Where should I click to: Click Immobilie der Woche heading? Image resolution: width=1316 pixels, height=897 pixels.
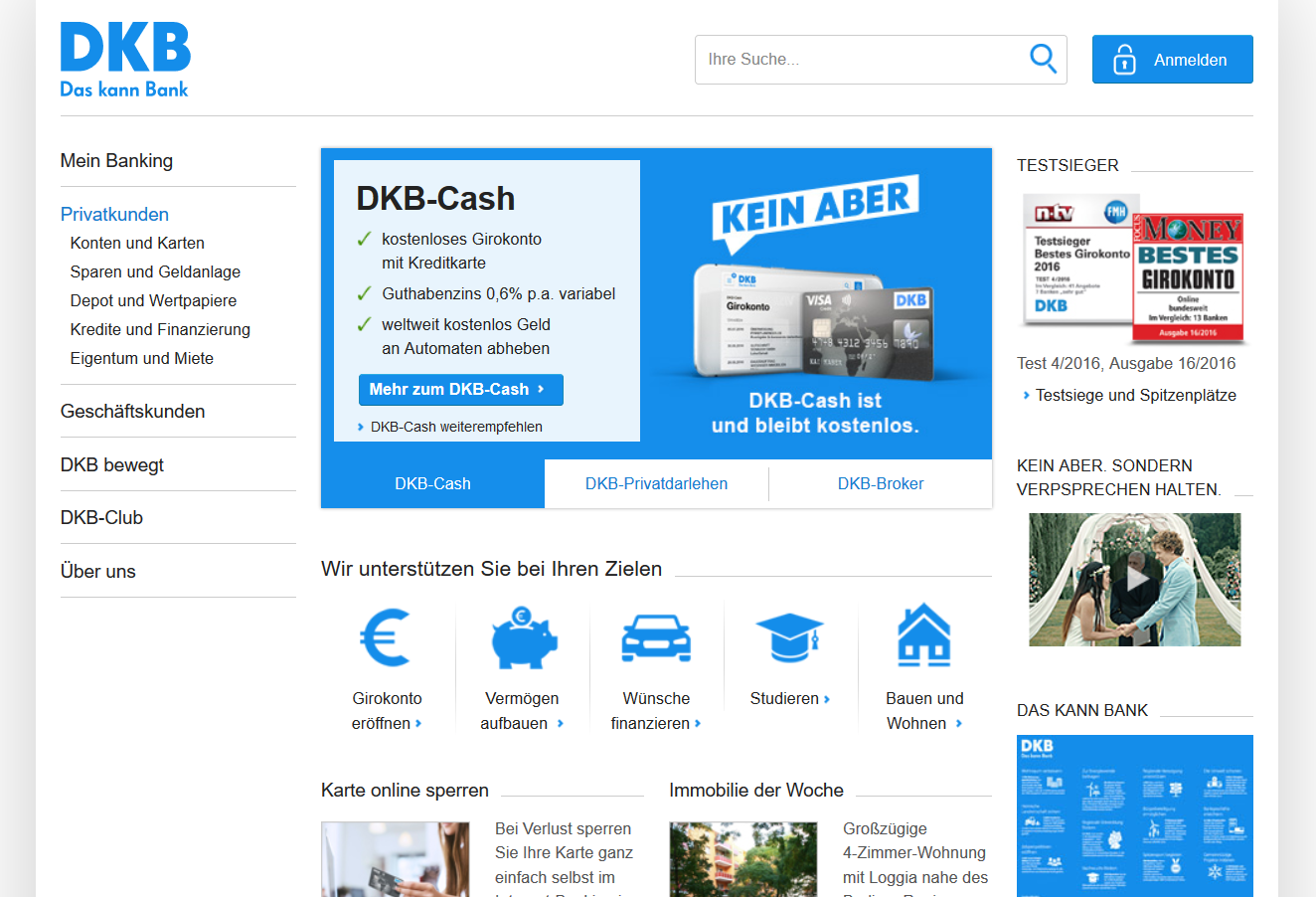[x=756, y=790]
